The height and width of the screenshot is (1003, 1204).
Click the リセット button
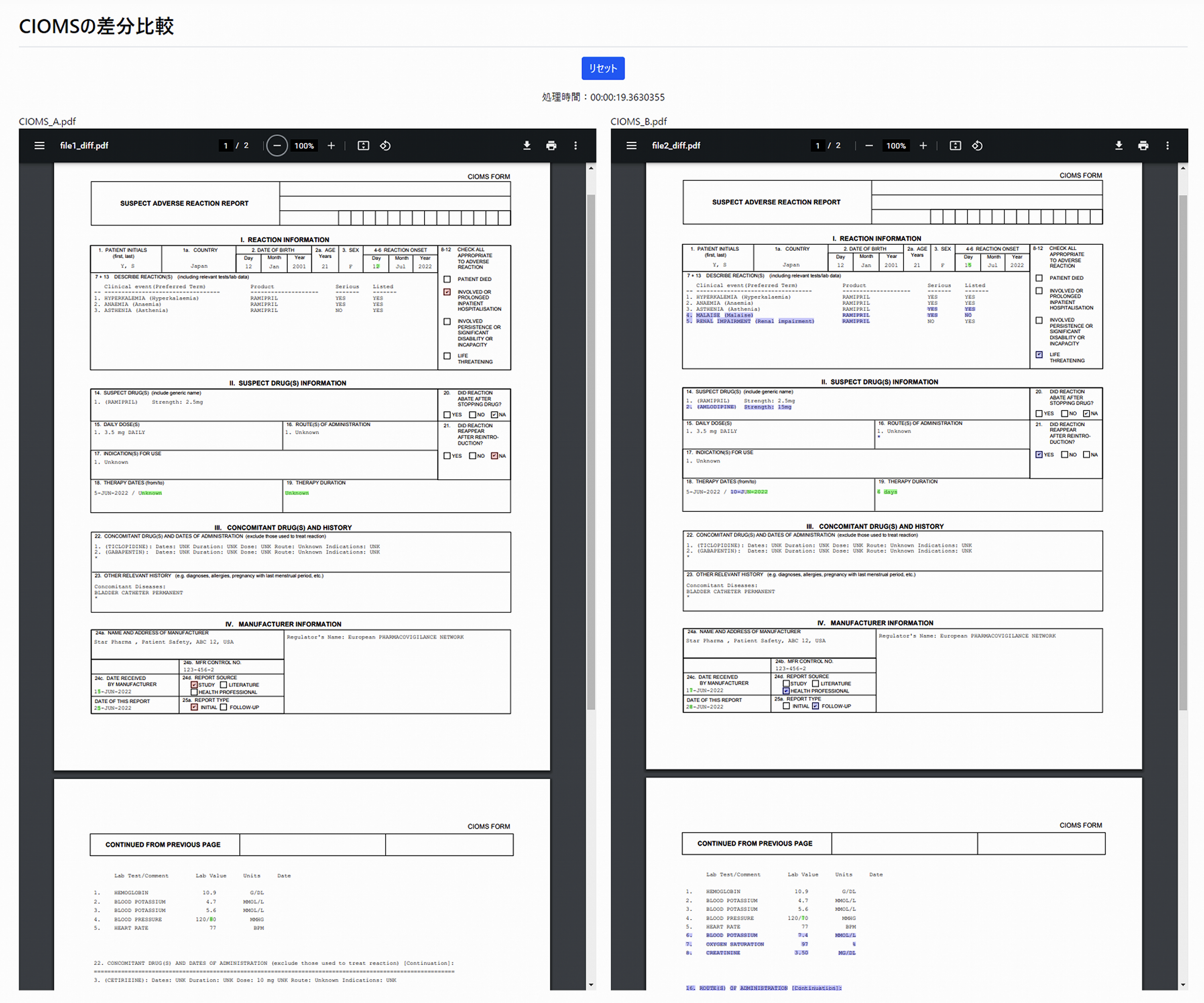pyautogui.click(x=602, y=68)
